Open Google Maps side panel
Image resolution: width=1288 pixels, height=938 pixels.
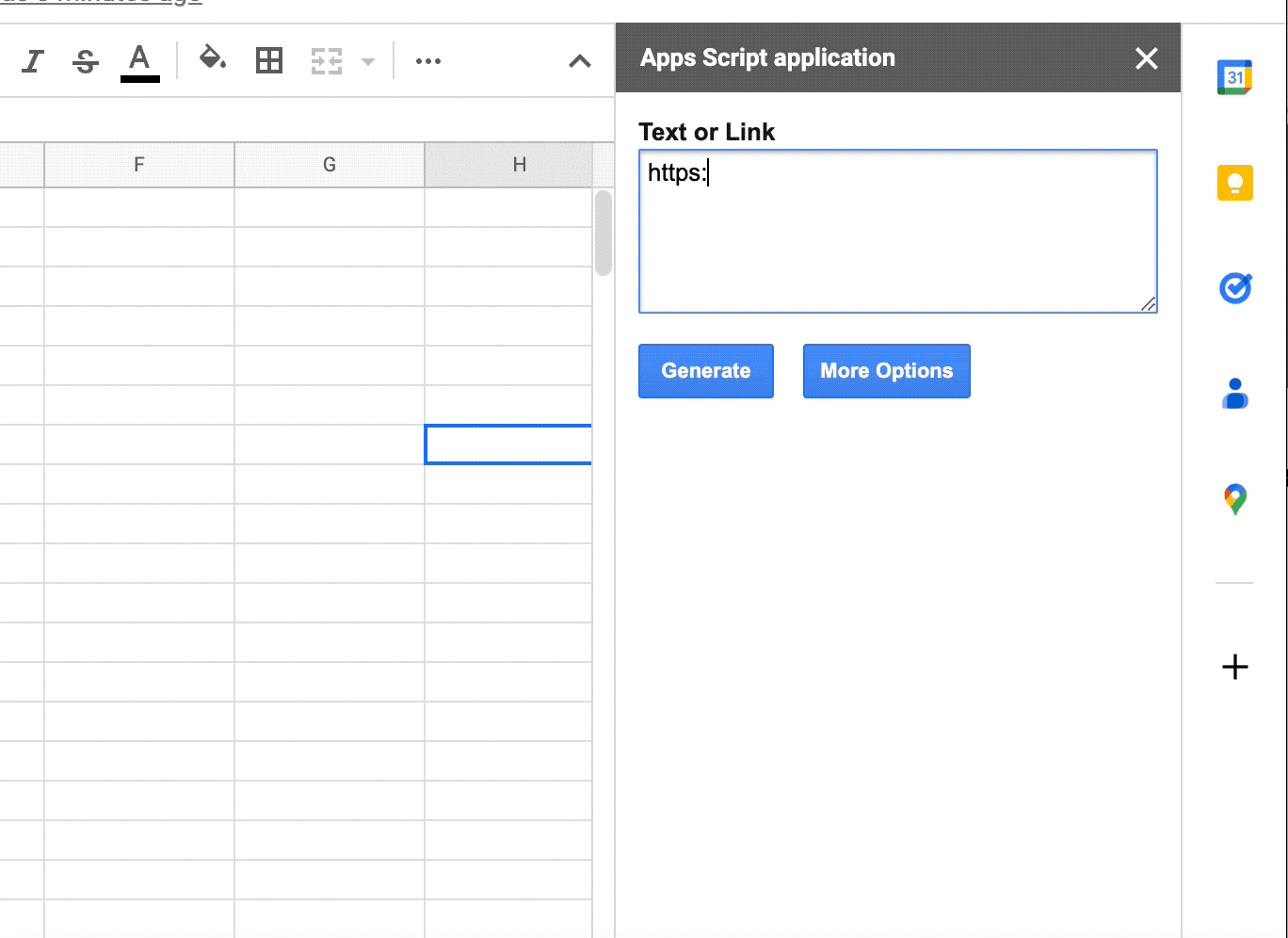pos(1234,499)
